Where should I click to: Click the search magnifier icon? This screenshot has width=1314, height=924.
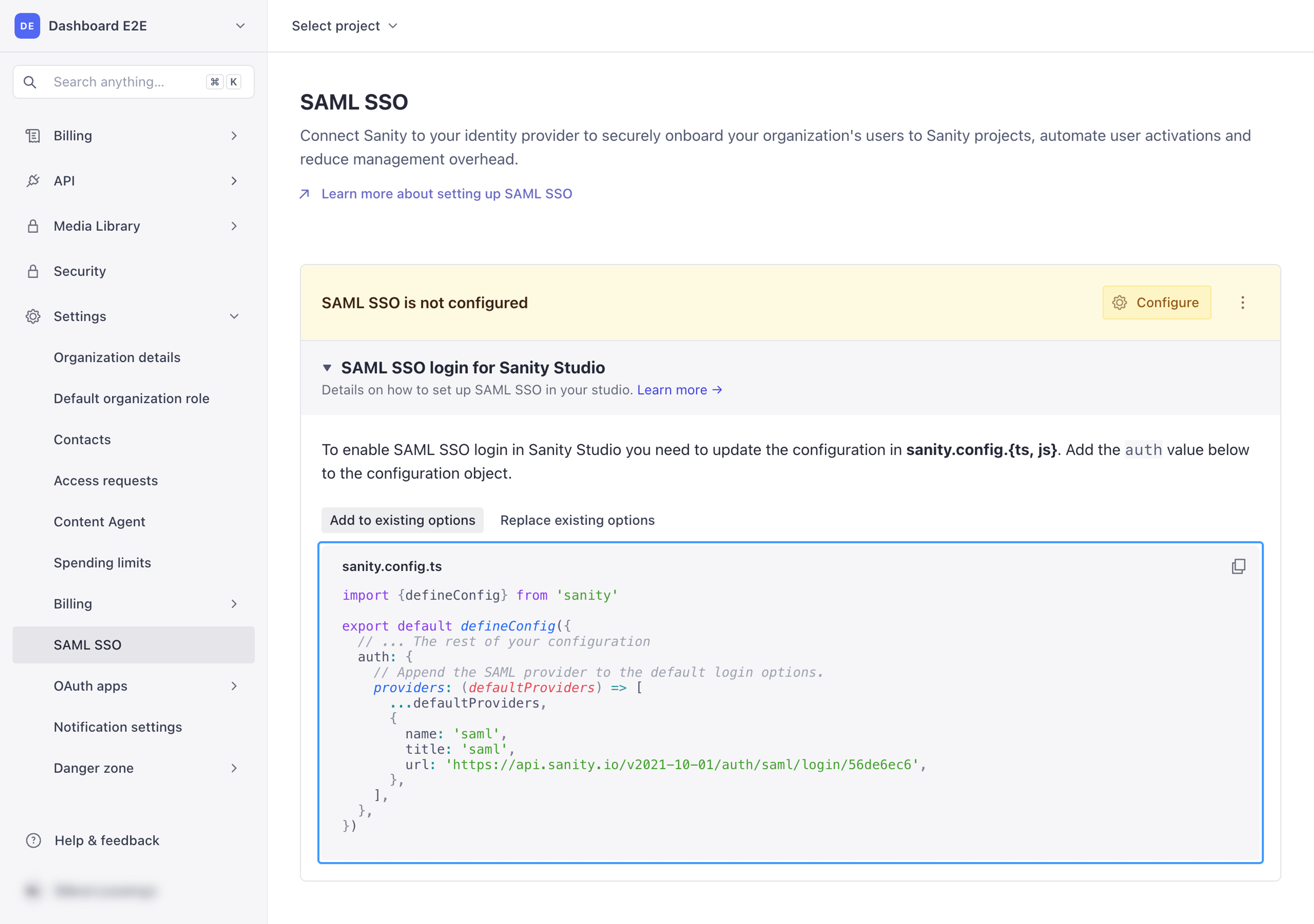[x=30, y=82]
